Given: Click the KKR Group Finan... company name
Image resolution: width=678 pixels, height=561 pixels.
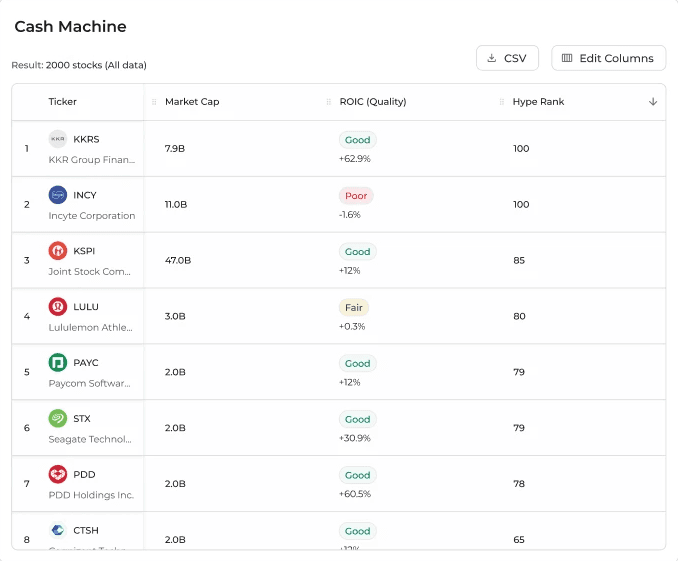Looking at the screenshot, I should point(92,160).
